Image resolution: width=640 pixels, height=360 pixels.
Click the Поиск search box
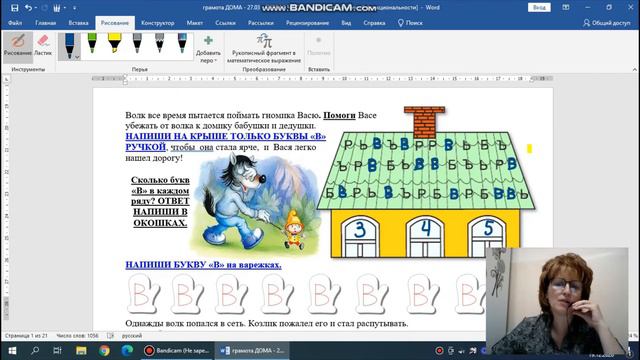pyautogui.click(x=411, y=23)
